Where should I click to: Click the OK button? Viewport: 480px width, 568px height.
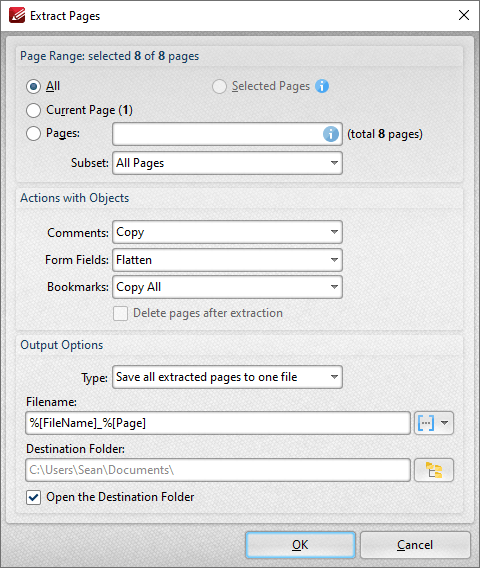pyautogui.click(x=300, y=545)
